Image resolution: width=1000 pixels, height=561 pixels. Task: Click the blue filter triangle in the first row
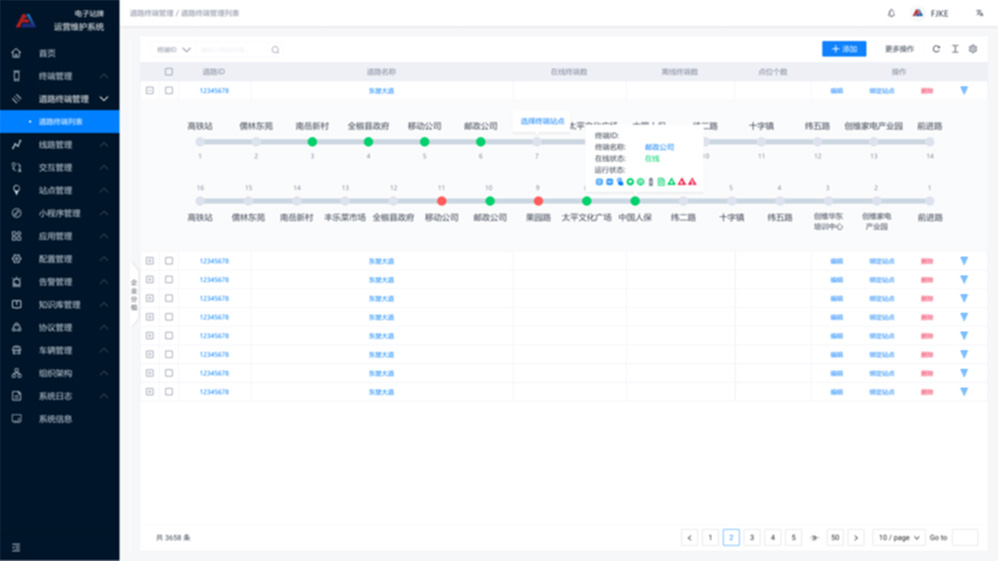pos(964,91)
